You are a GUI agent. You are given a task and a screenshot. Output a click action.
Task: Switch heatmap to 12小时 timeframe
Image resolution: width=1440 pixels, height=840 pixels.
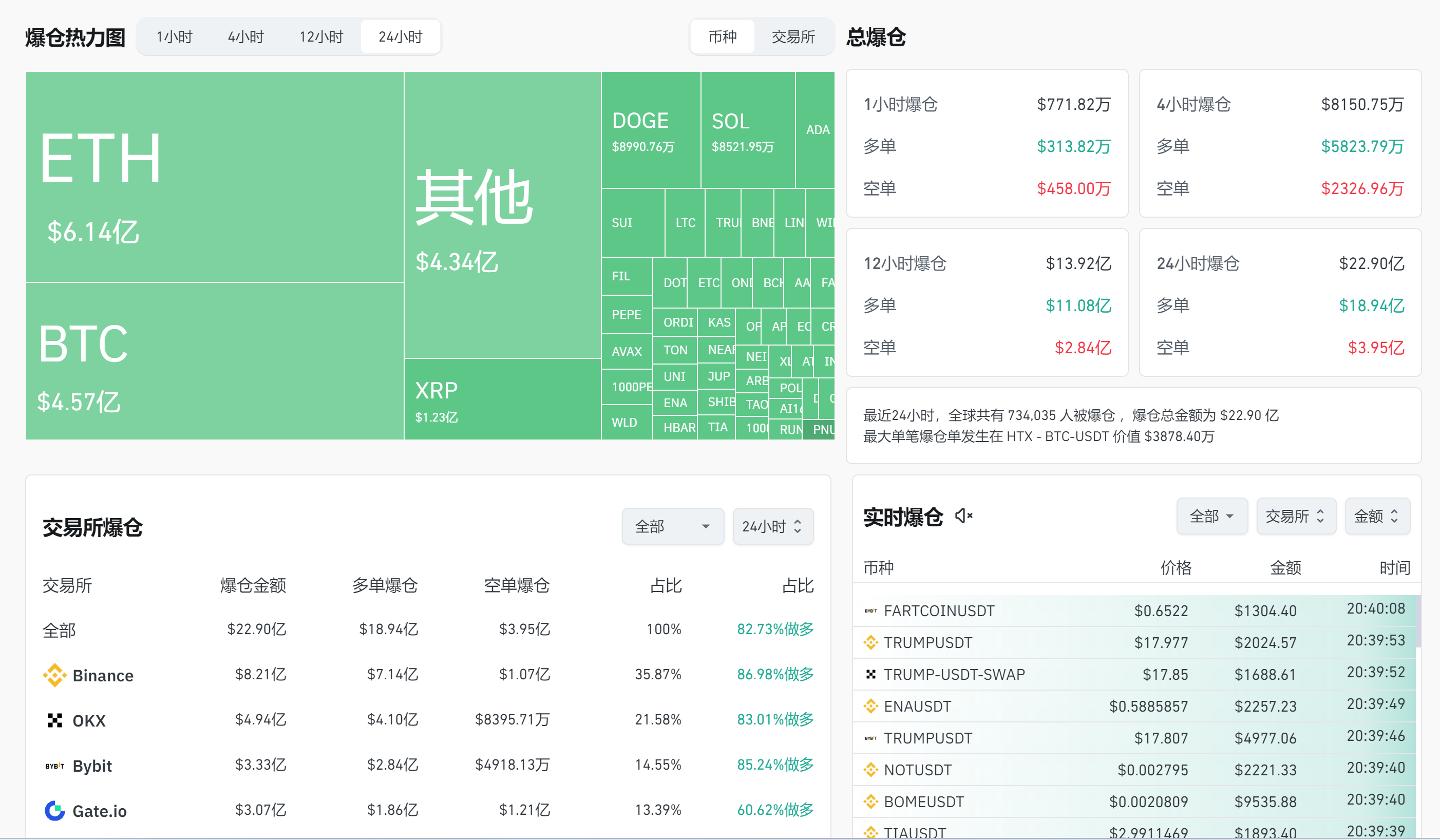(x=321, y=37)
